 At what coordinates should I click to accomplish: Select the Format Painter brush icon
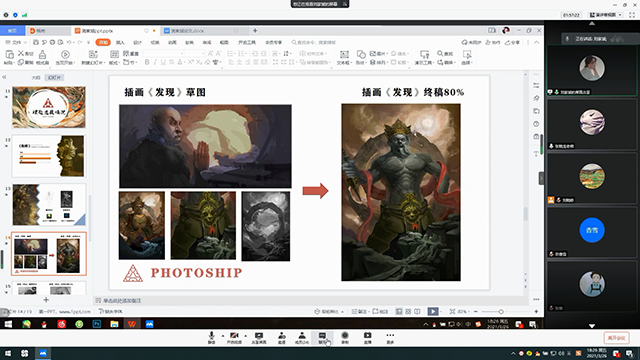click(x=42, y=54)
